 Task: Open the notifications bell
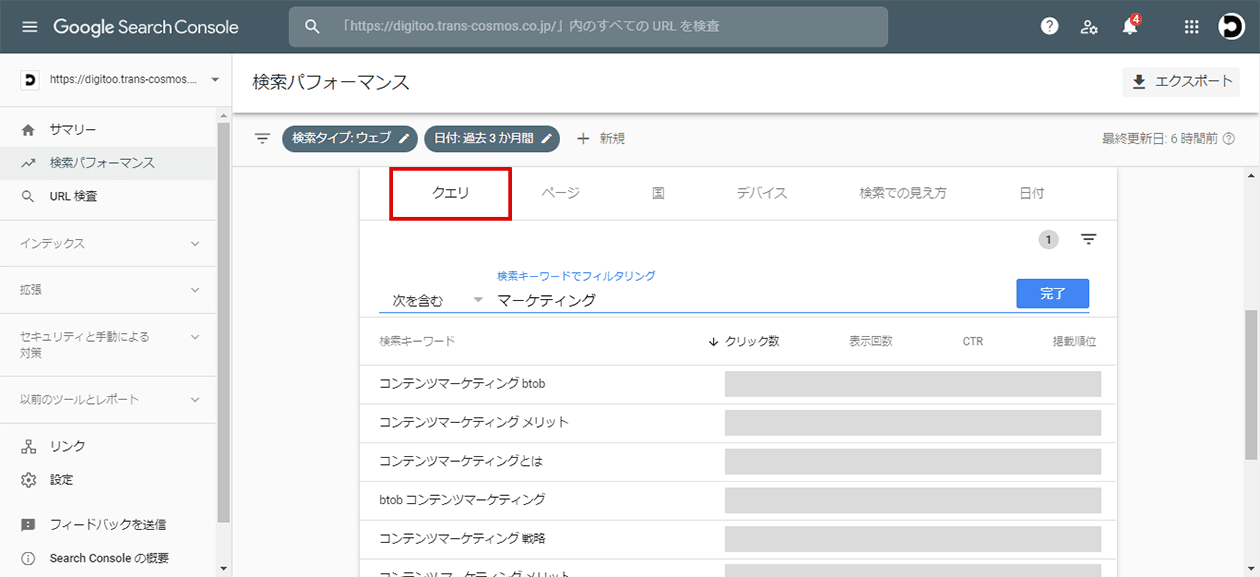[1130, 26]
